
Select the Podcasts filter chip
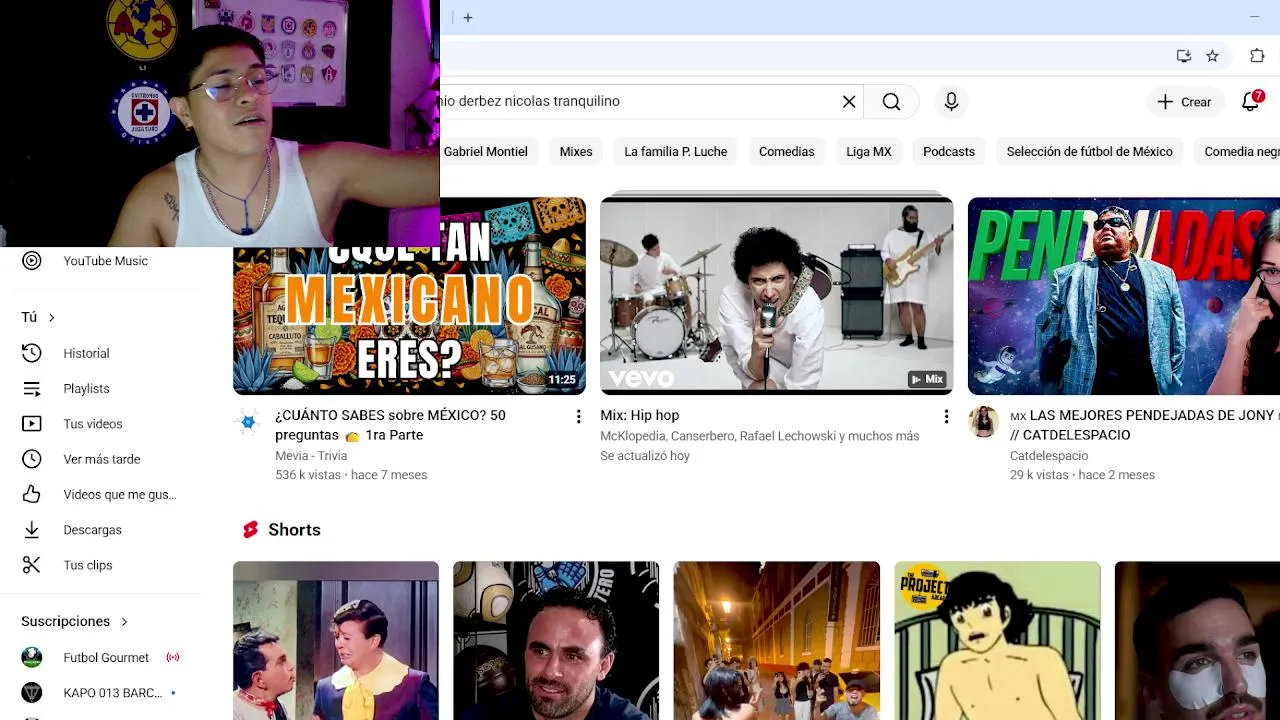pos(949,151)
